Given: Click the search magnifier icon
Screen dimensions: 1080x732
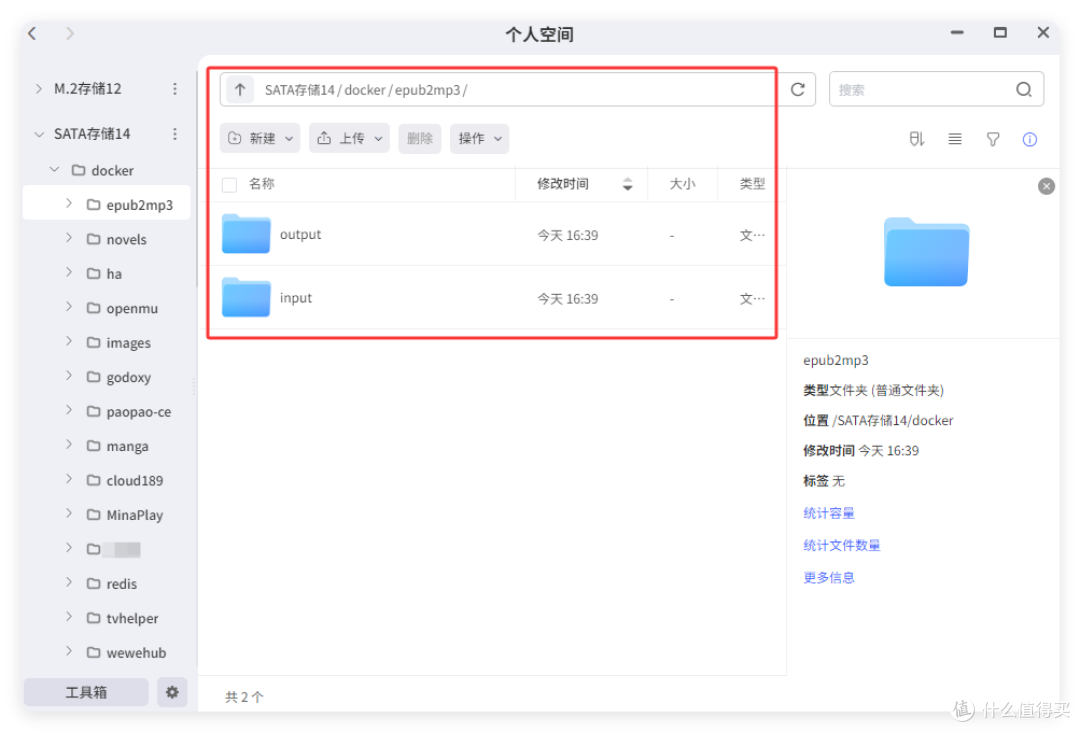Looking at the screenshot, I should click(x=1024, y=90).
